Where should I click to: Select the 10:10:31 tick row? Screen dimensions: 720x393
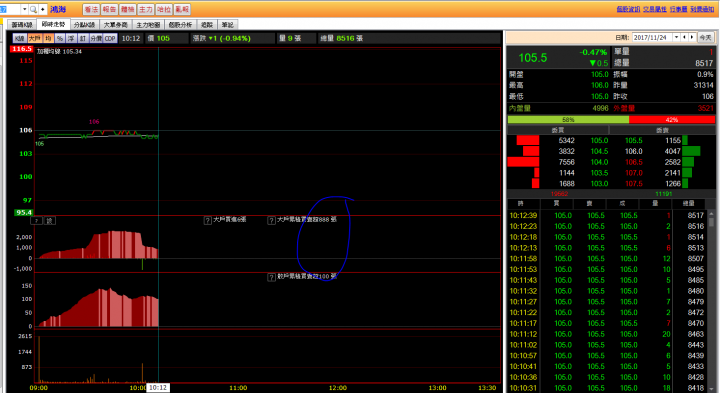607,388
